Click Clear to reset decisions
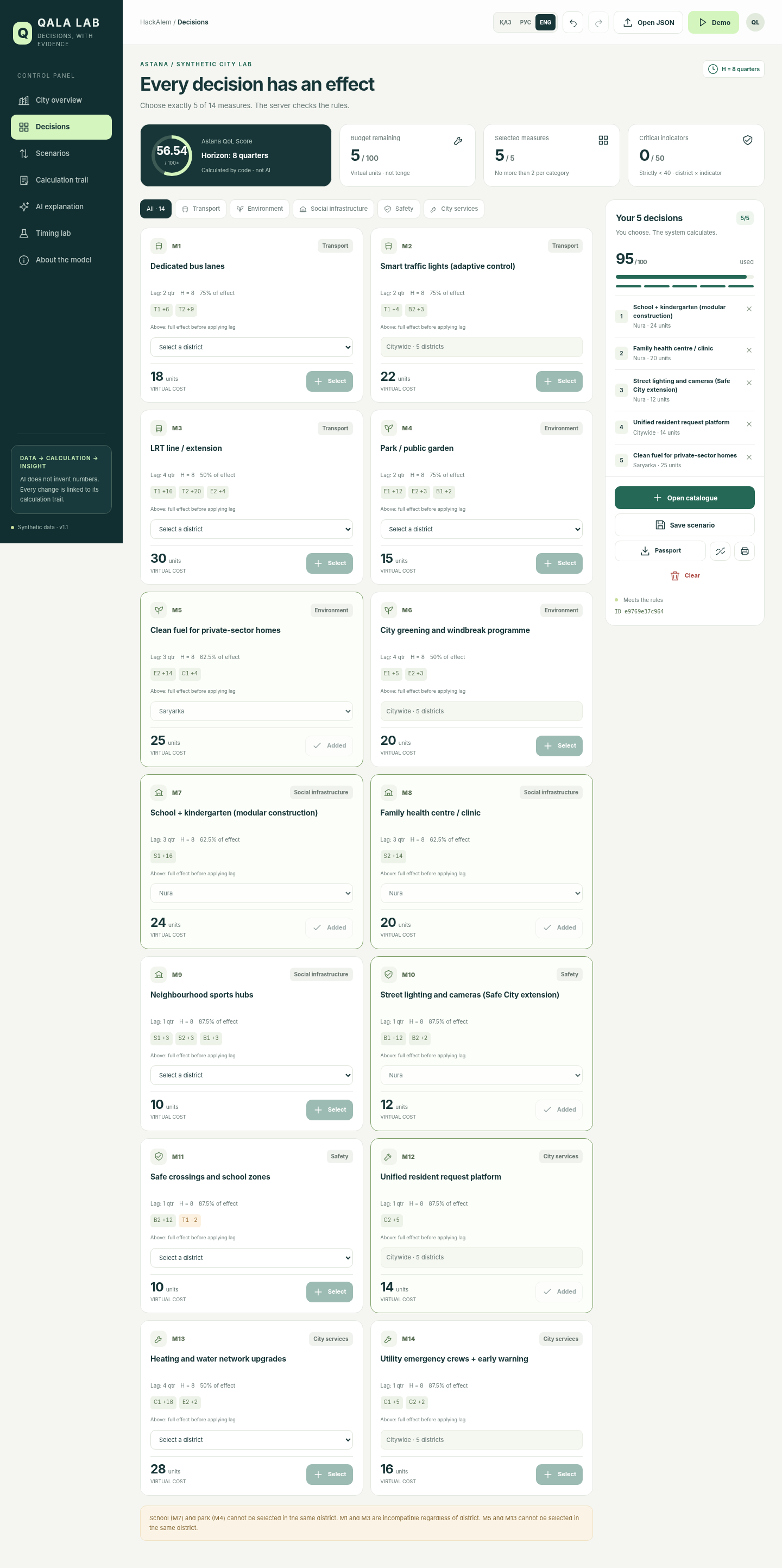This screenshot has height=1568, width=782. pos(685,576)
